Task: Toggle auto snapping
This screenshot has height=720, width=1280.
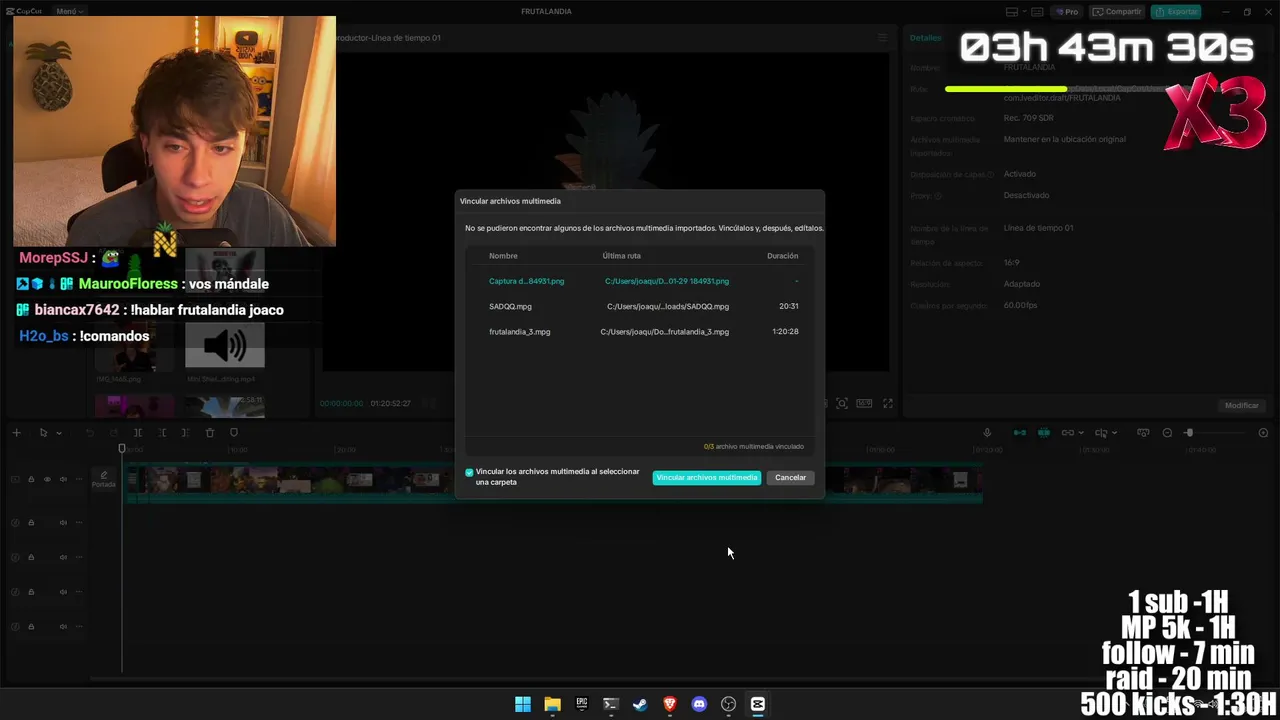Action: point(1044,433)
